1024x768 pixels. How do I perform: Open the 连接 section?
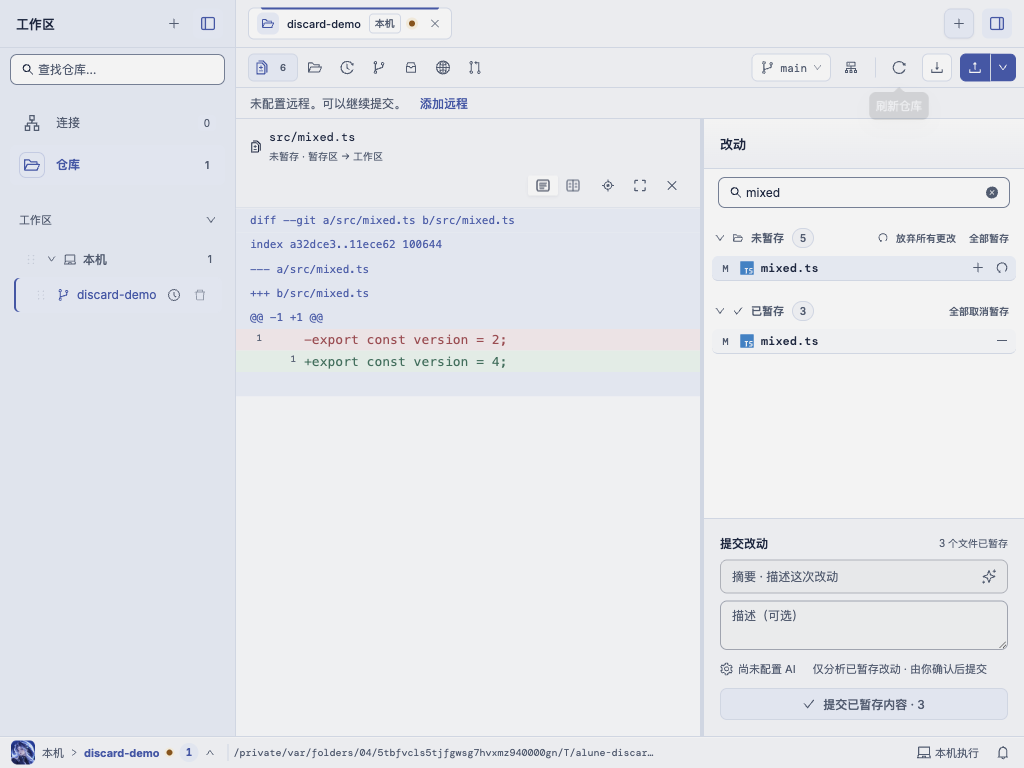click(118, 123)
